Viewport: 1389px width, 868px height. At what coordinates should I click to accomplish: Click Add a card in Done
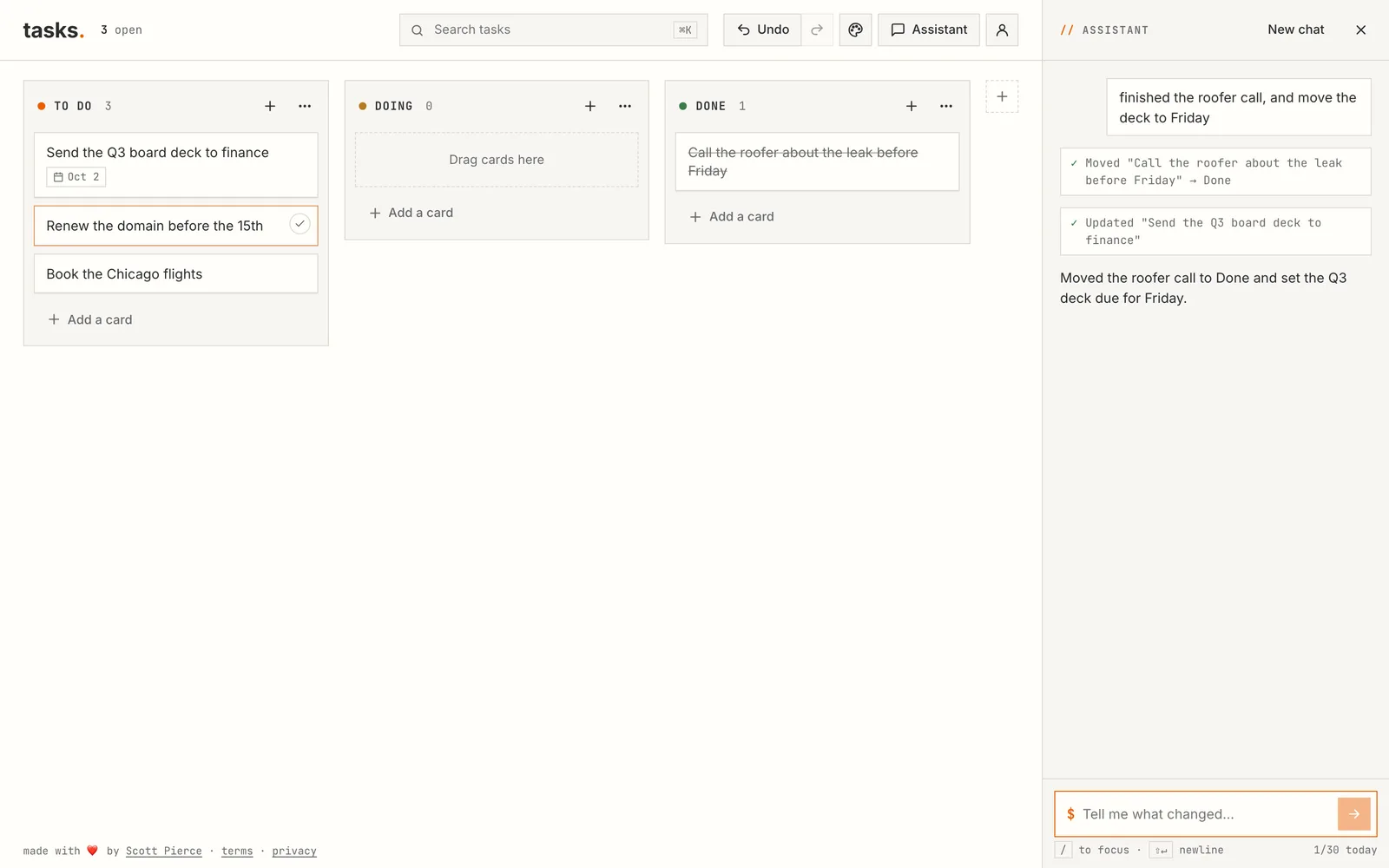(732, 217)
